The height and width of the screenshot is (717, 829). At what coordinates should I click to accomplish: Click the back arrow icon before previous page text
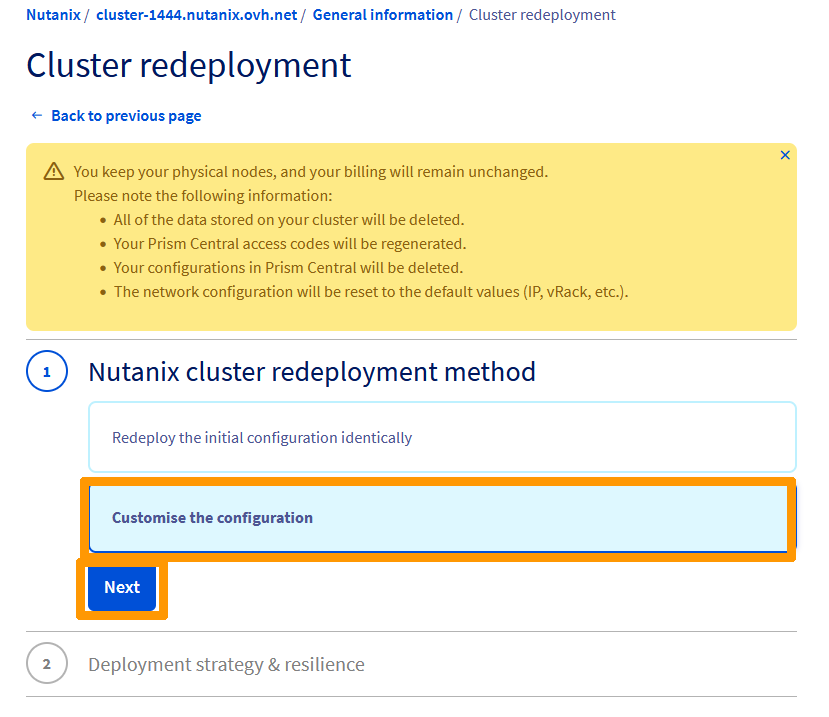[x=37, y=115]
